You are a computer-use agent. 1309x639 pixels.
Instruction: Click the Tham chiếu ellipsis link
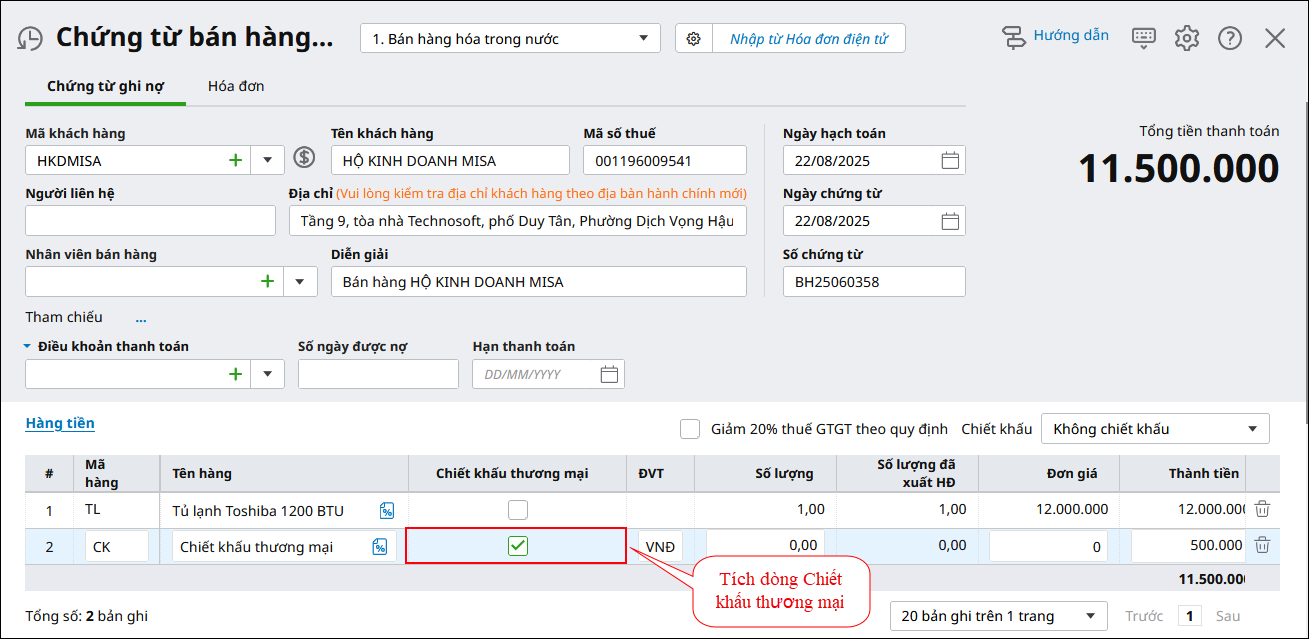point(141,318)
